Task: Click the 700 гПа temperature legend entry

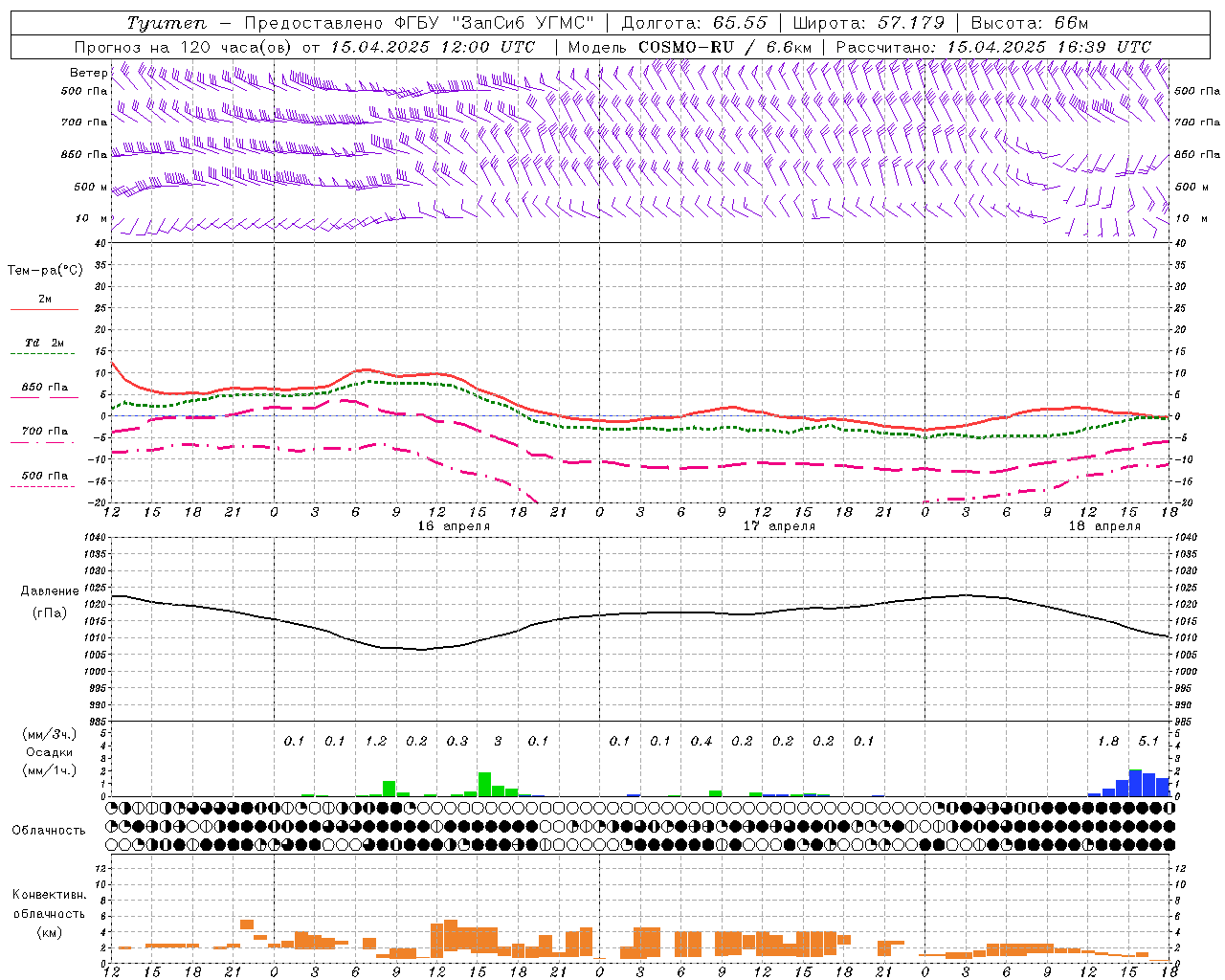Action: click(x=44, y=432)
